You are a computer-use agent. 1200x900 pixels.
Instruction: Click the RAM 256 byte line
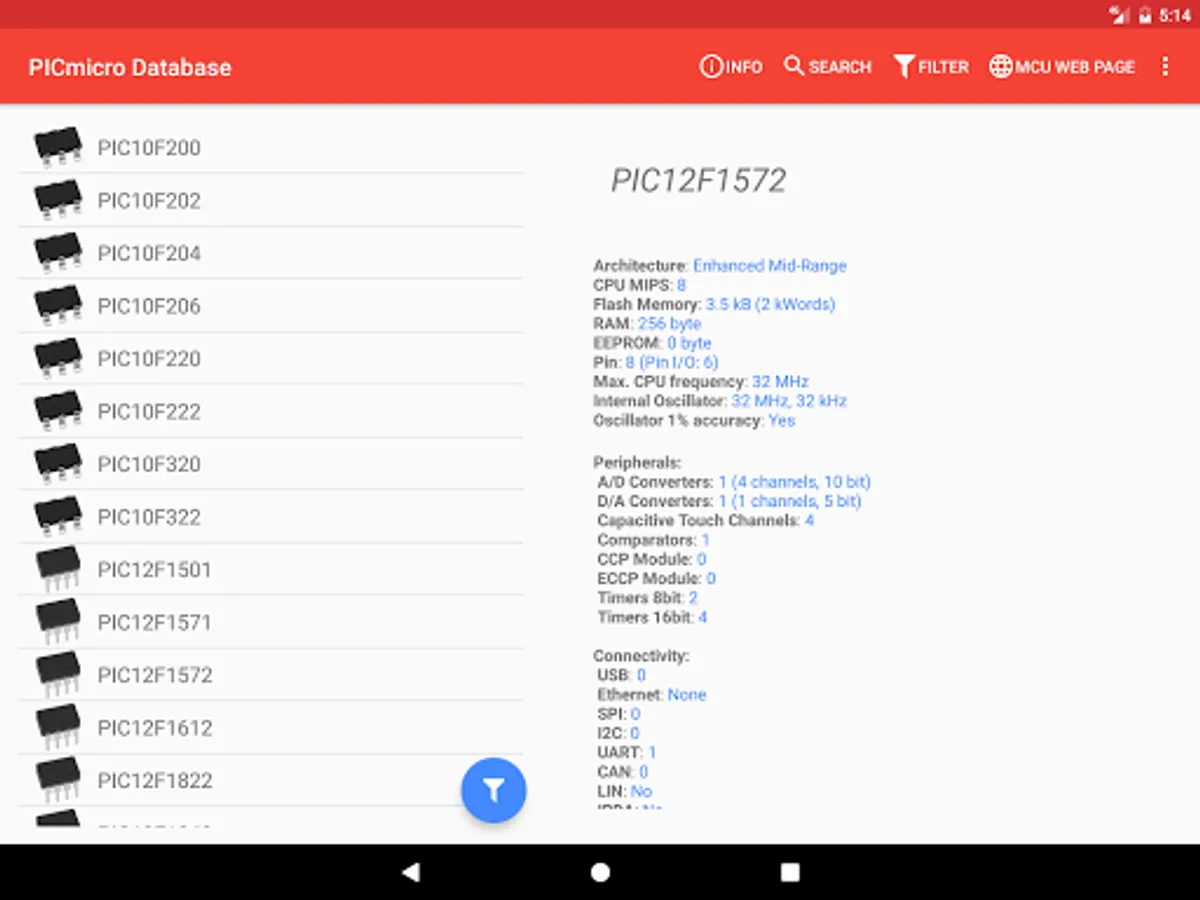coord(647,324)
